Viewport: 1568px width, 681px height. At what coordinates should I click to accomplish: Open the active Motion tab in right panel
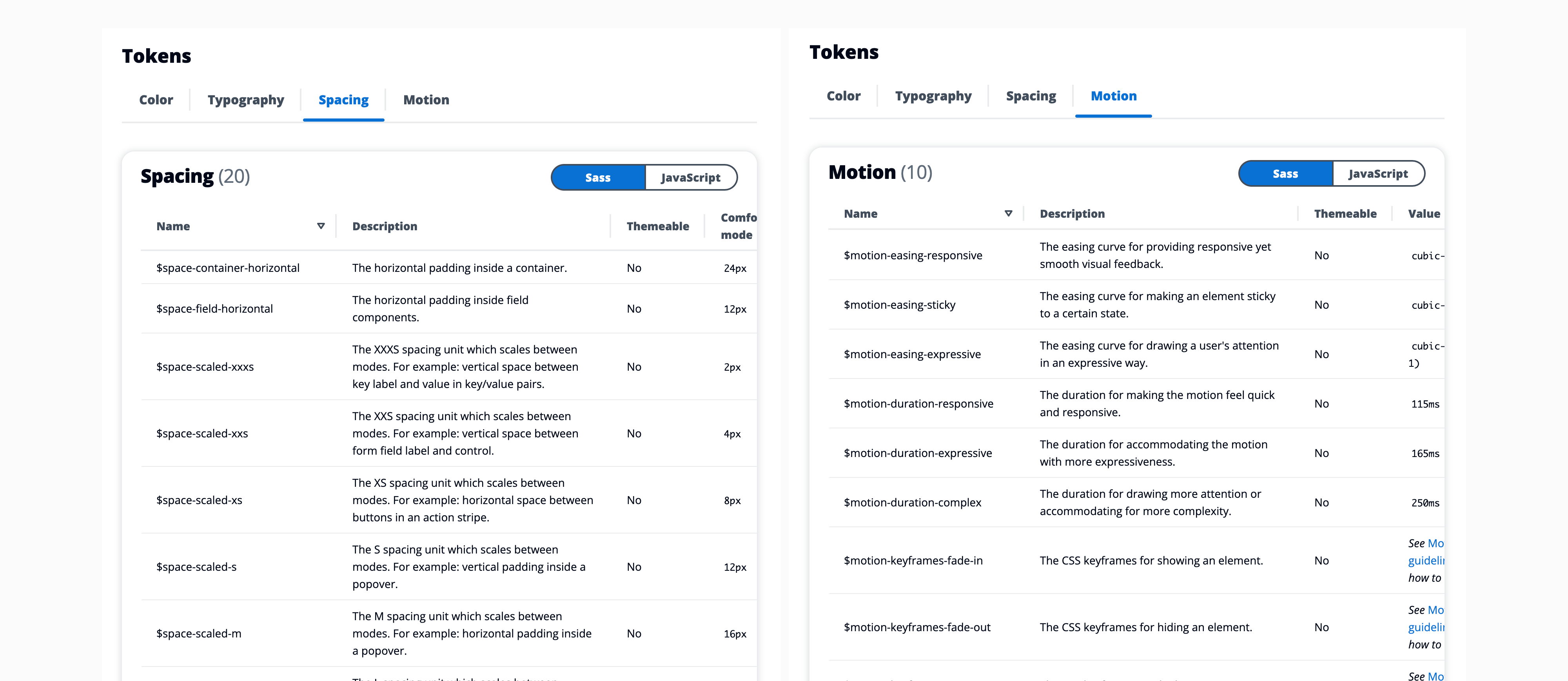pyautogui.click(x=1113, y=96)
